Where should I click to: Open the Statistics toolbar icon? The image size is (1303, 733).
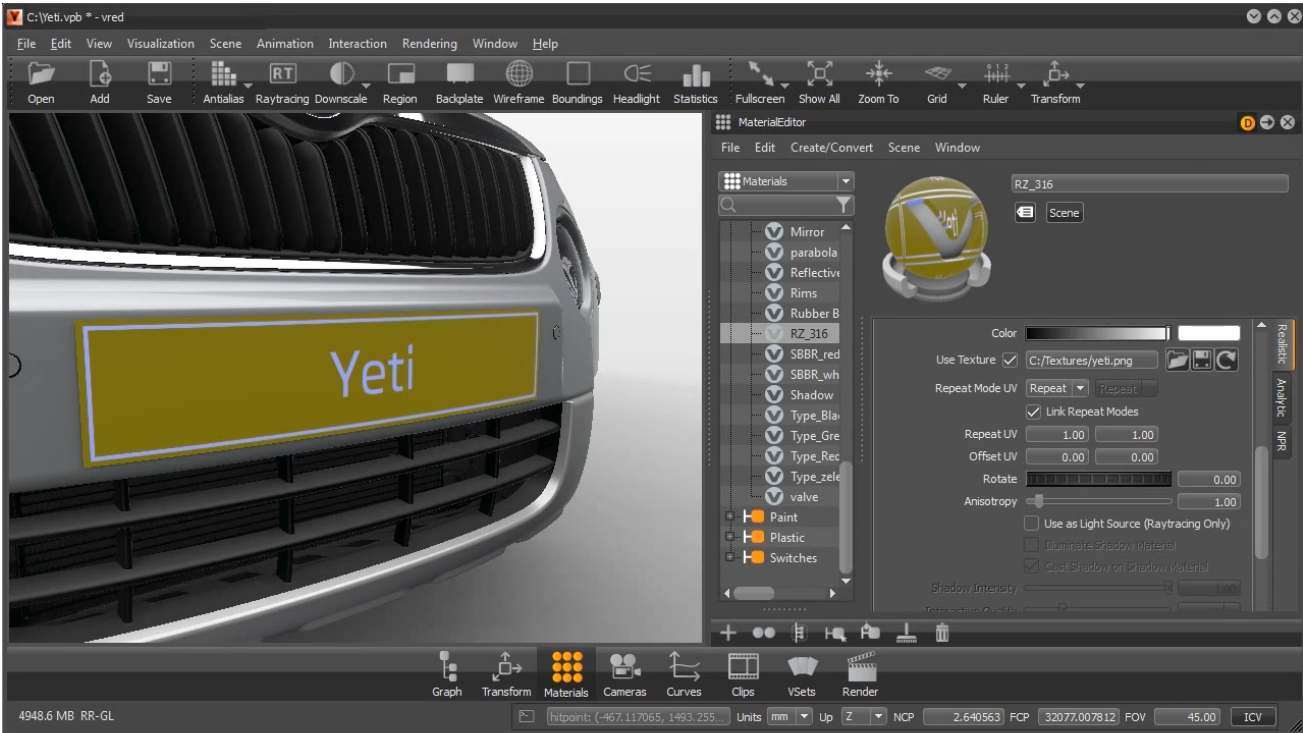tap(696, 77)
